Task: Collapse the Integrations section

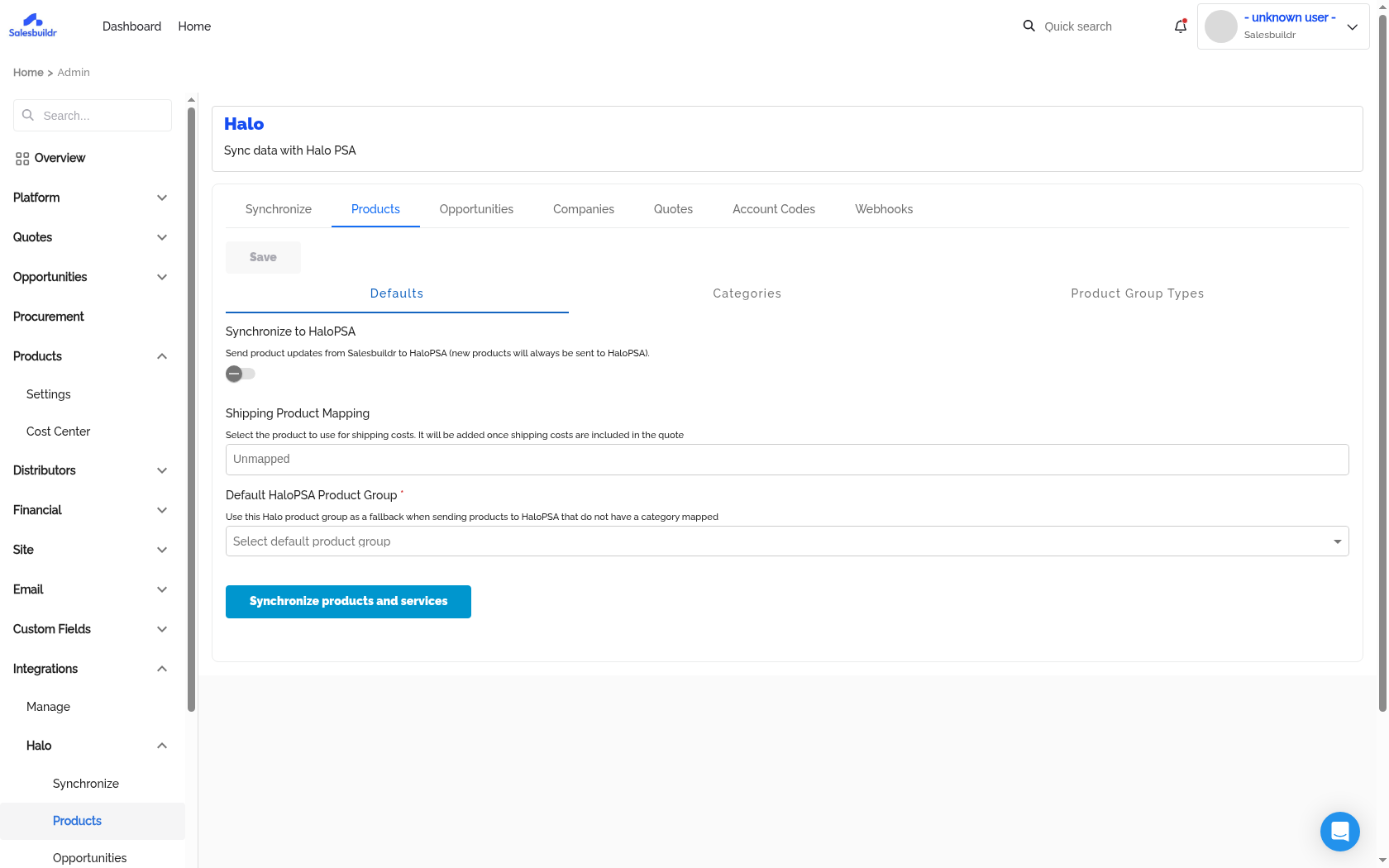Action: point(162,669)
